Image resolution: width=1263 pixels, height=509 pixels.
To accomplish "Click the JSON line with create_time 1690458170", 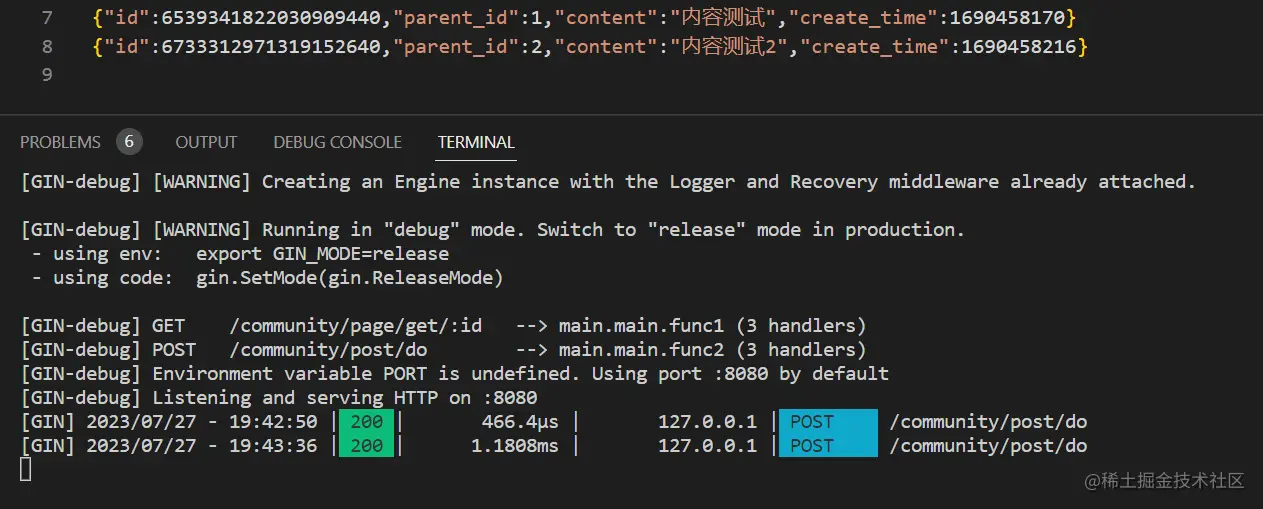I will coord(584,18).
